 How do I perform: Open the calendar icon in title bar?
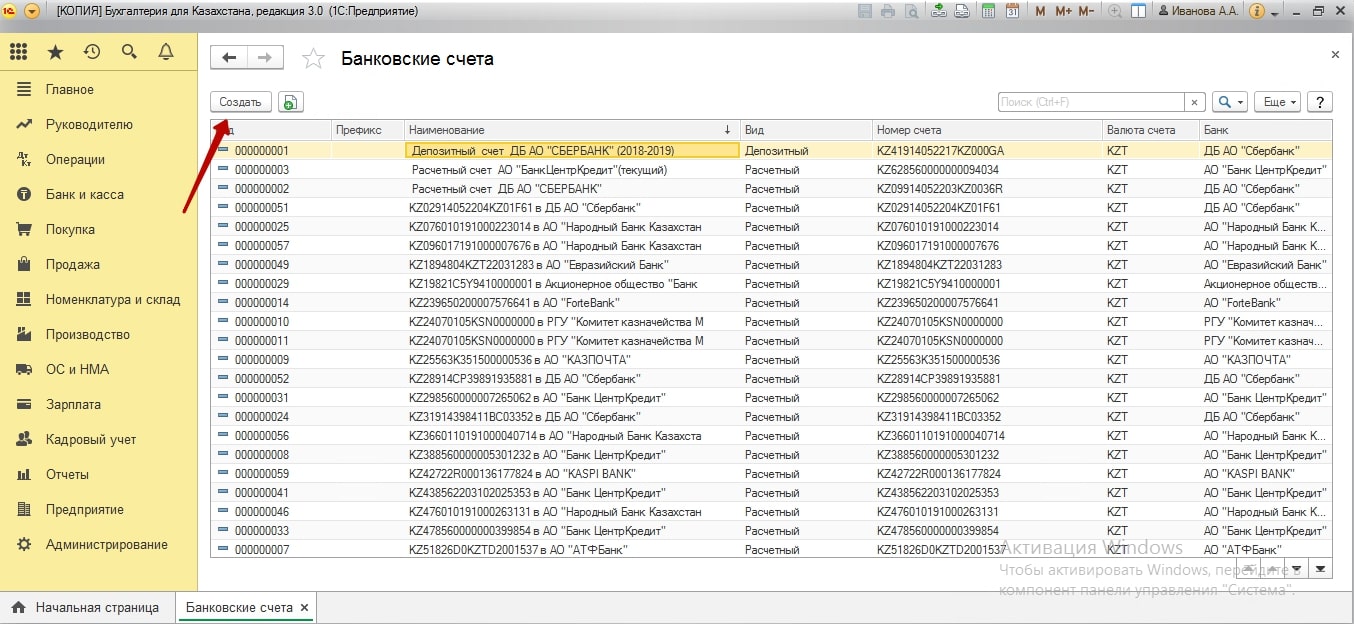pos(1012,12)
